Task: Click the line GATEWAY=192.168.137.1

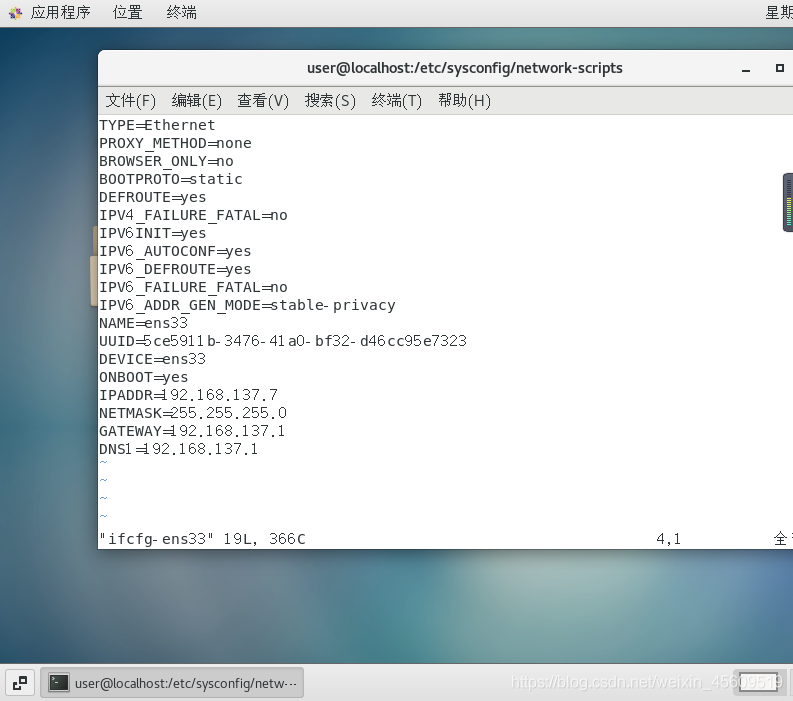Action: (192, 431)
